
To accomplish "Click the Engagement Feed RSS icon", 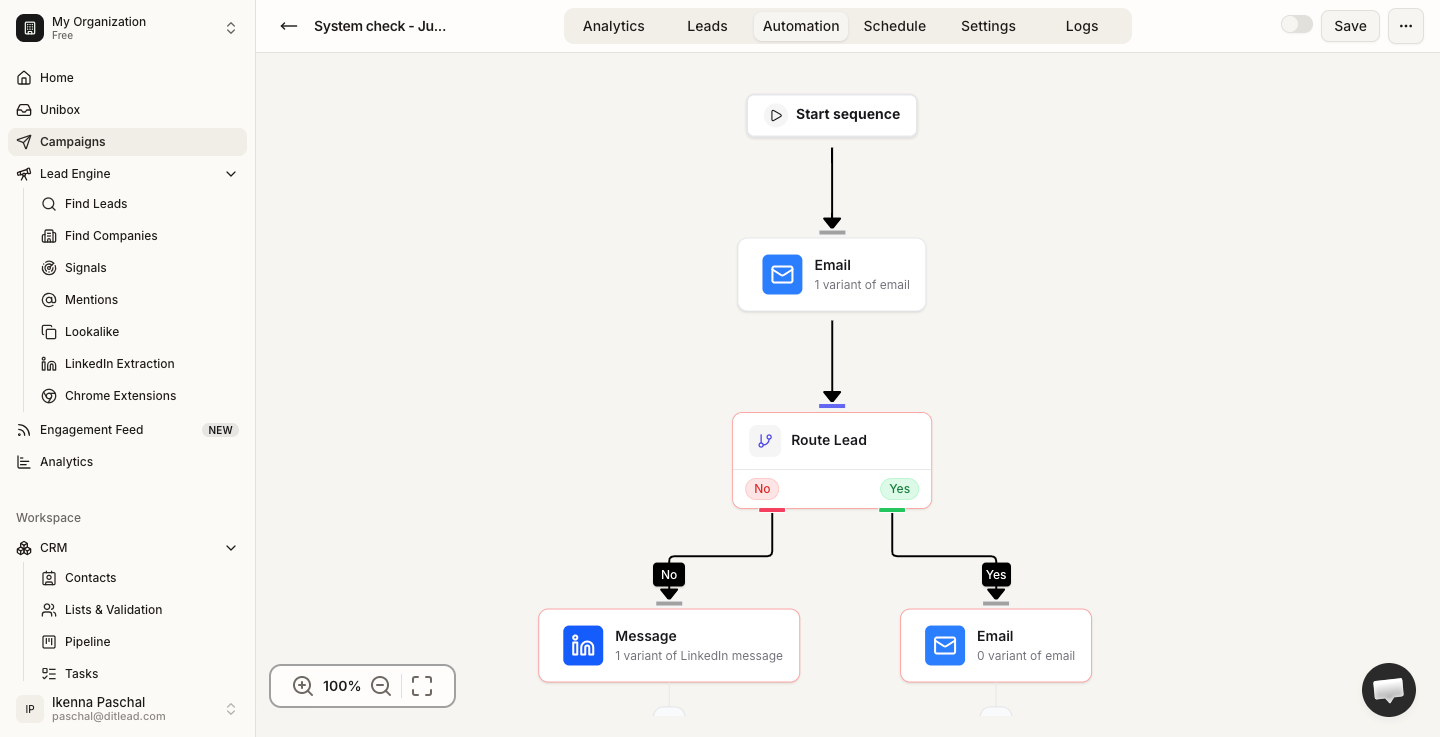I will (24, 430).
